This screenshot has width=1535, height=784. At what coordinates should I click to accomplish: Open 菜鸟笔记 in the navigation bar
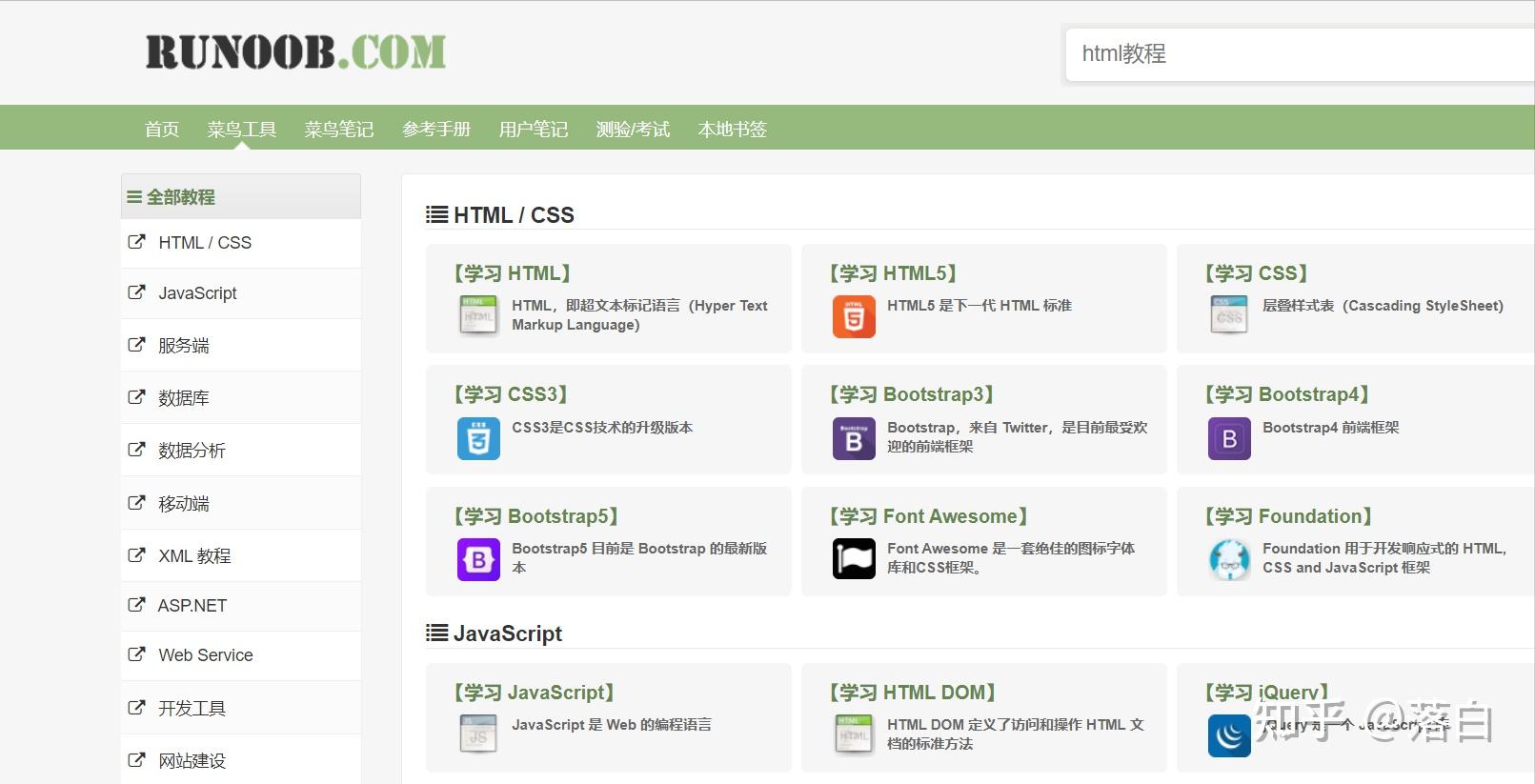[x=339, y=129]
